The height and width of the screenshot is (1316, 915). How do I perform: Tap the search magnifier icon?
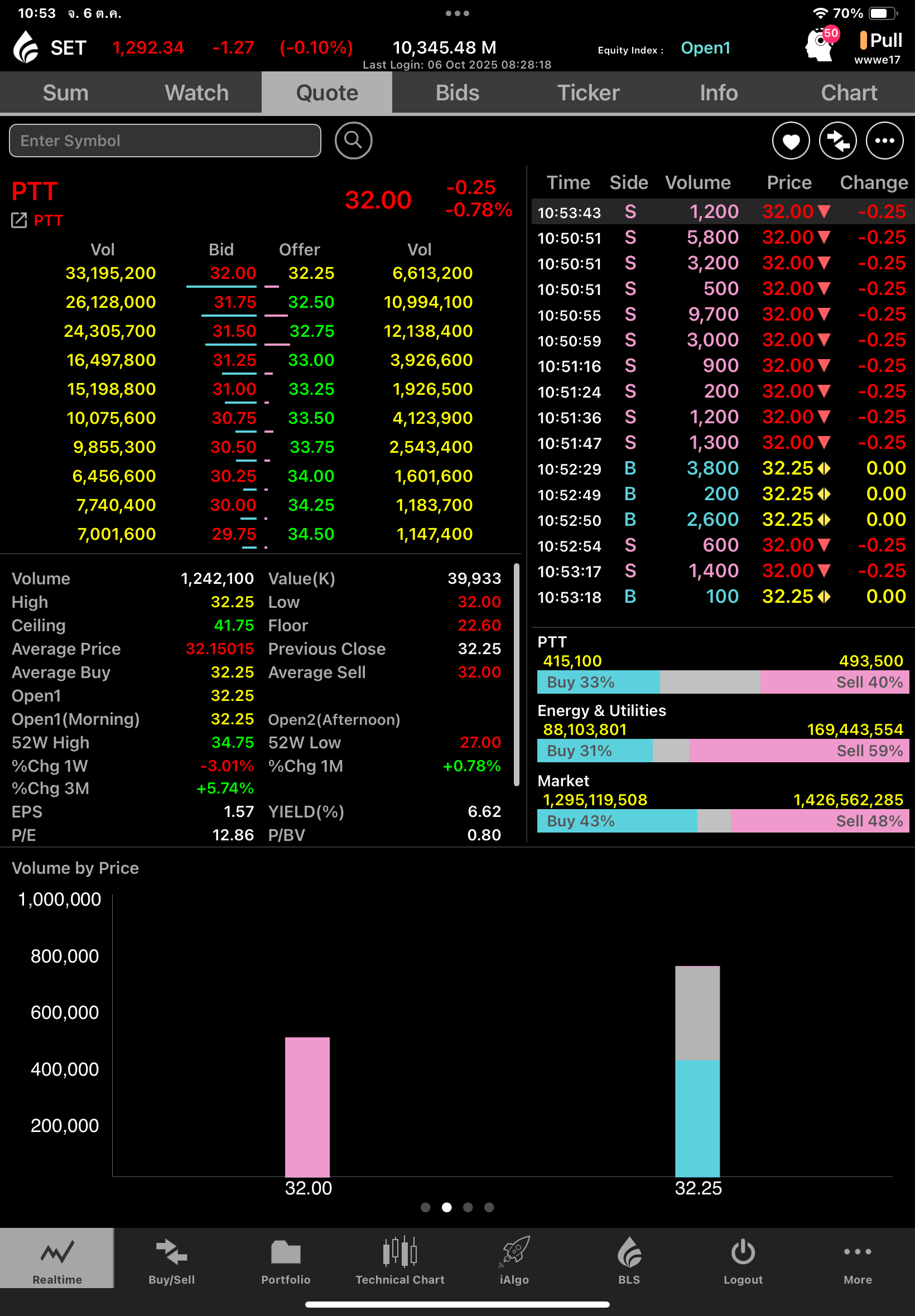[x=353, y=141]
